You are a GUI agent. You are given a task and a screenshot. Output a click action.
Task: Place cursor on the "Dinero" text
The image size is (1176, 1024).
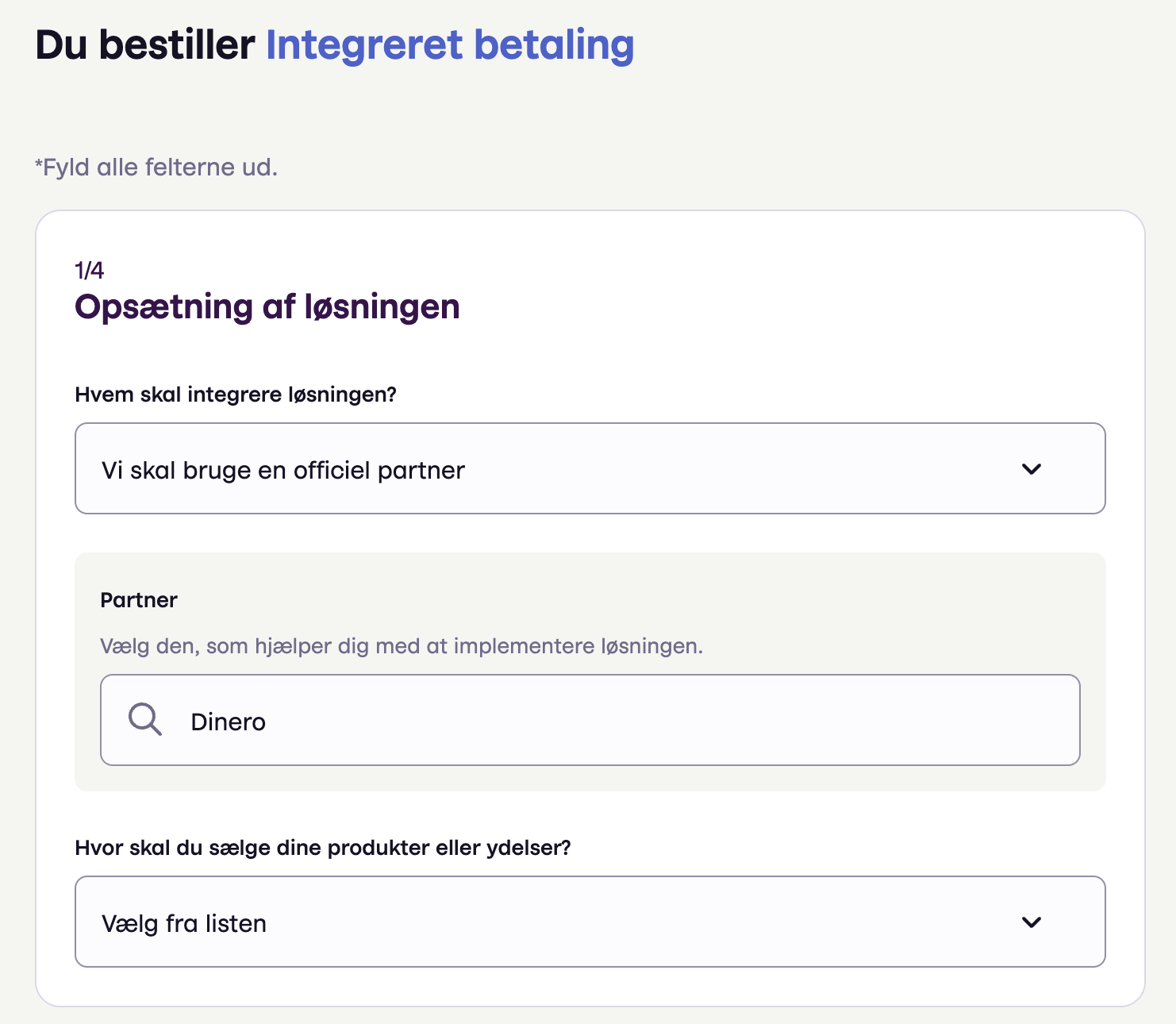click(x=229, y=722)
